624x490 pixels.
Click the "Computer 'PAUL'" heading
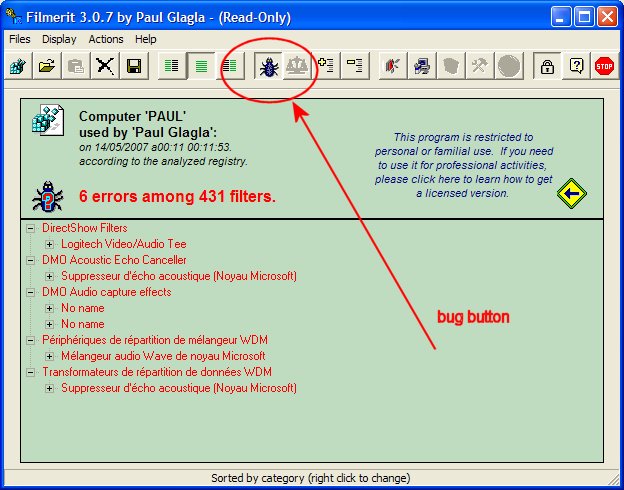(133, 116)
